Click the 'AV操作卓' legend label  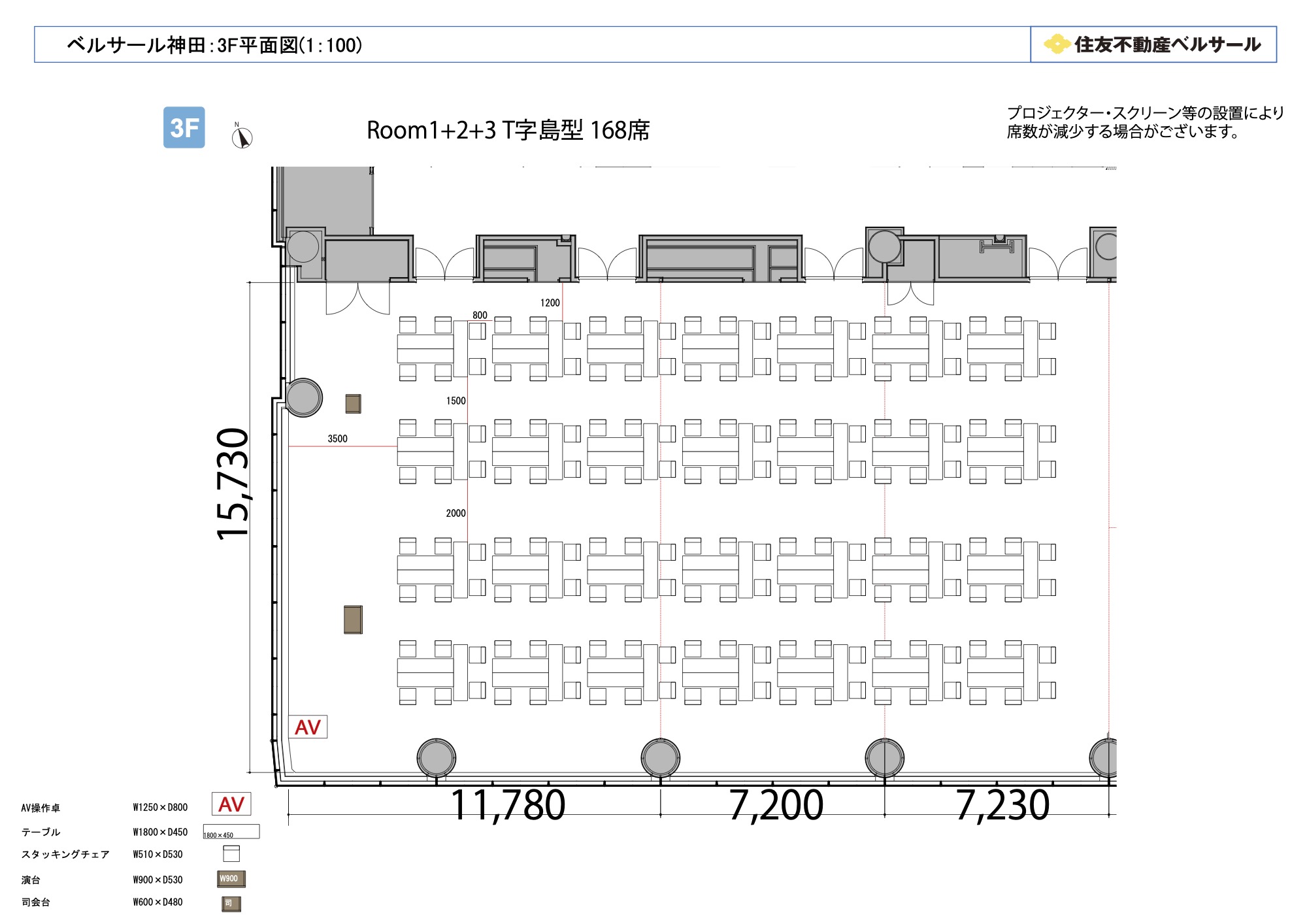41,808
